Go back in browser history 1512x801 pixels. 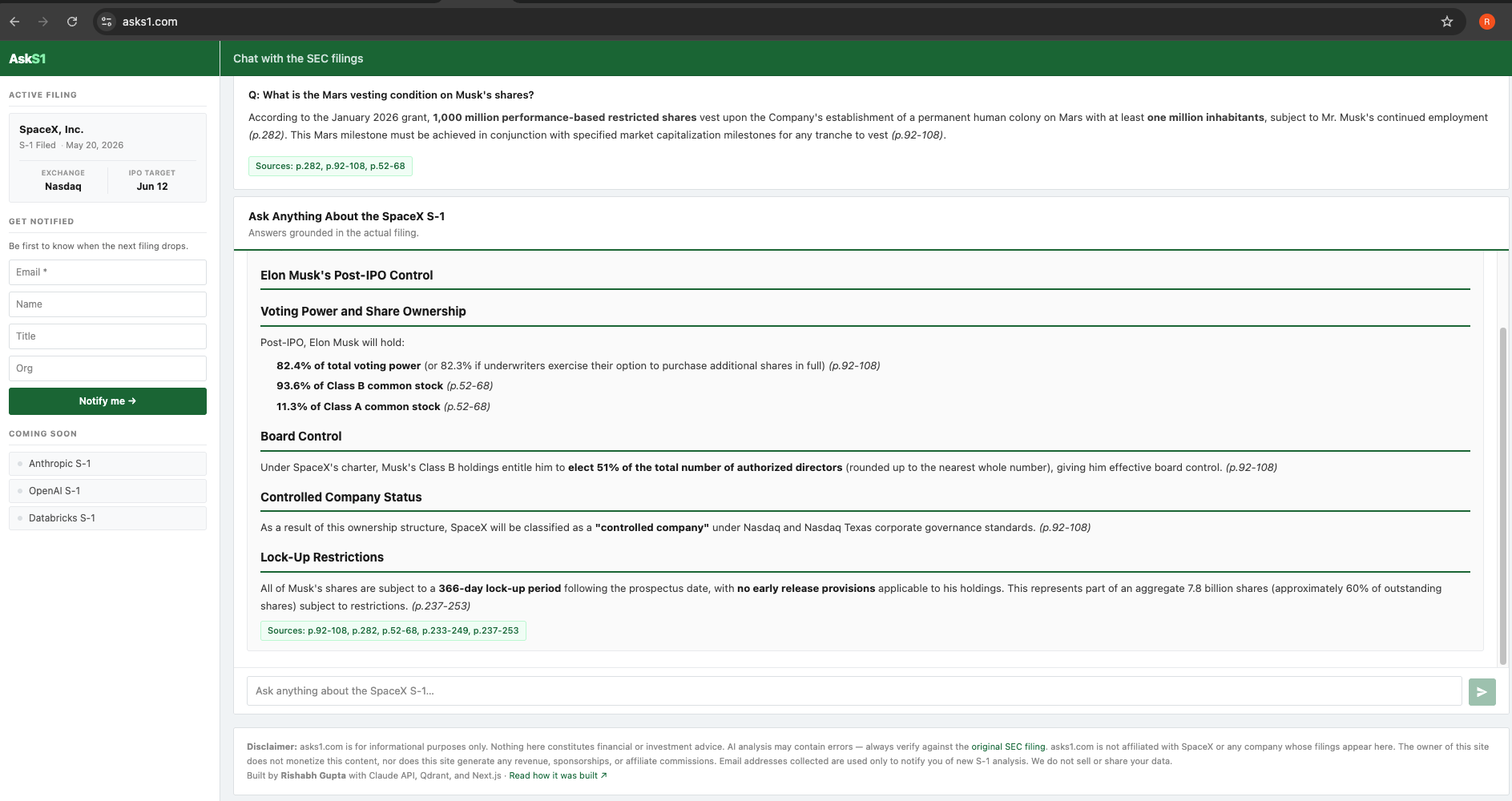click(x=14, y=22)
